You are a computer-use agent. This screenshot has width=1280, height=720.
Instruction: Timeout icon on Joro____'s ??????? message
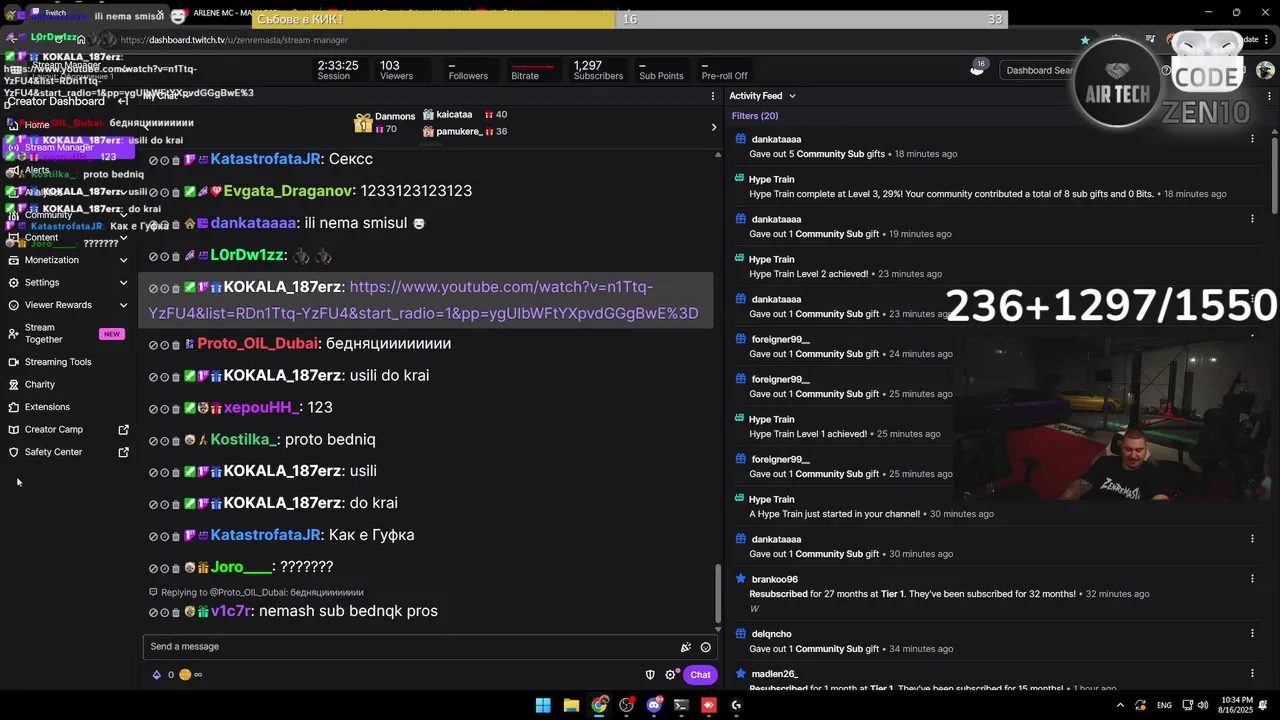pos(165,568)
